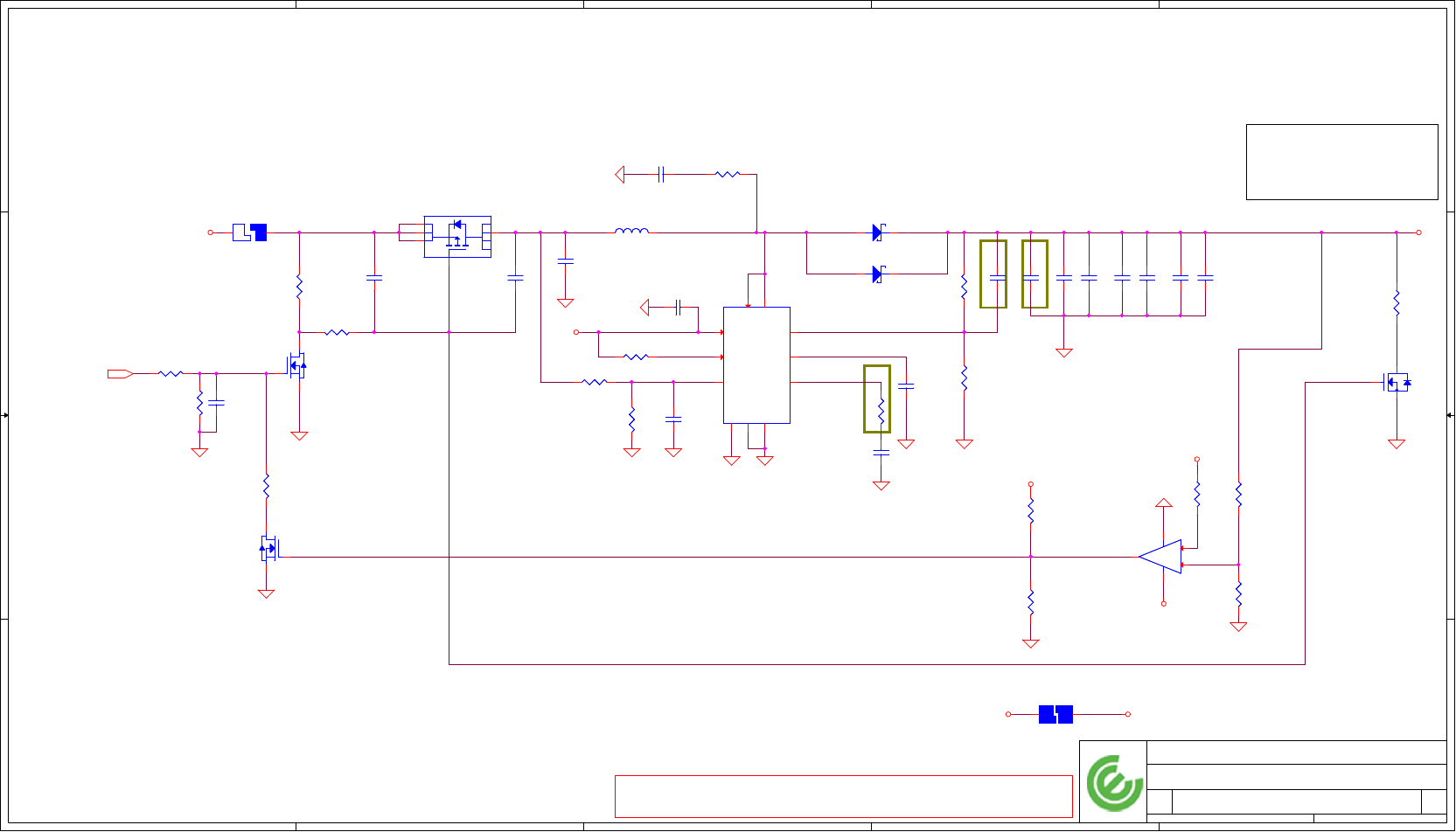Select the snubber resistor at top of schematic

(728, 175)
